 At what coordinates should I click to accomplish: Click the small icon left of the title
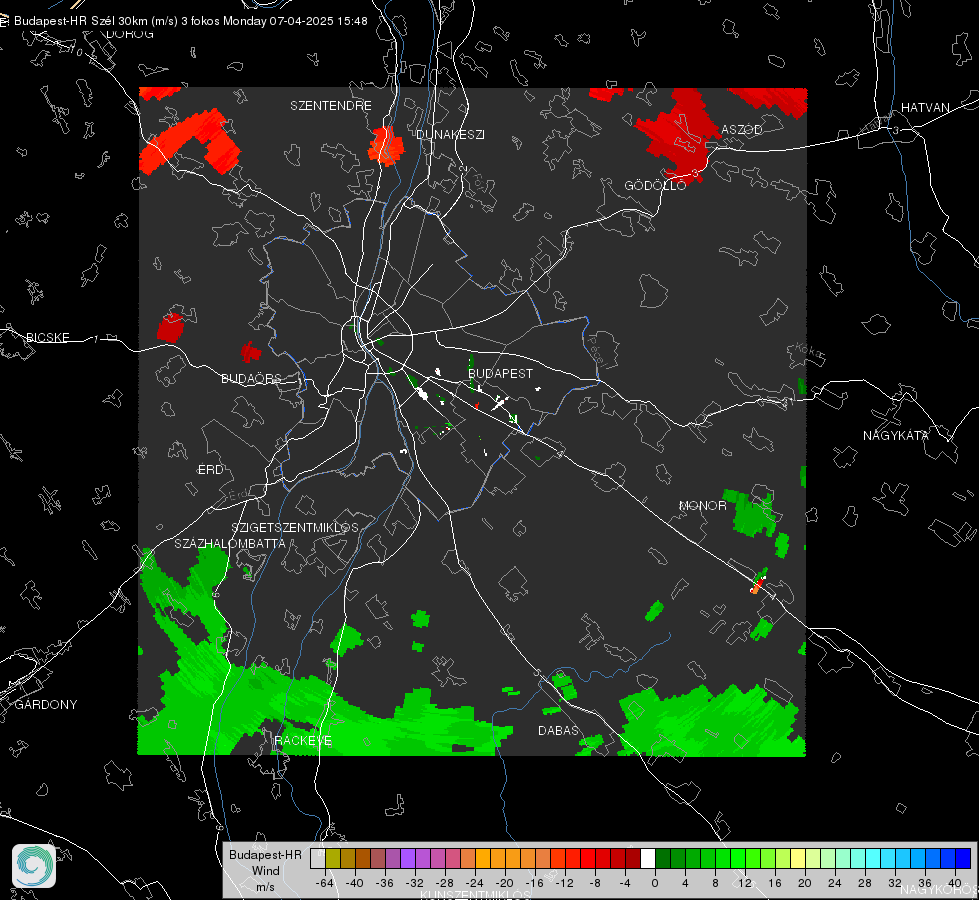tap(4, 21)
